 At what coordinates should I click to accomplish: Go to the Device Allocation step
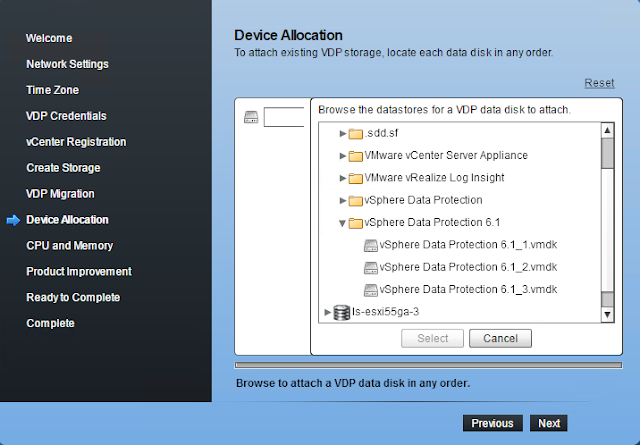point(67,220)
